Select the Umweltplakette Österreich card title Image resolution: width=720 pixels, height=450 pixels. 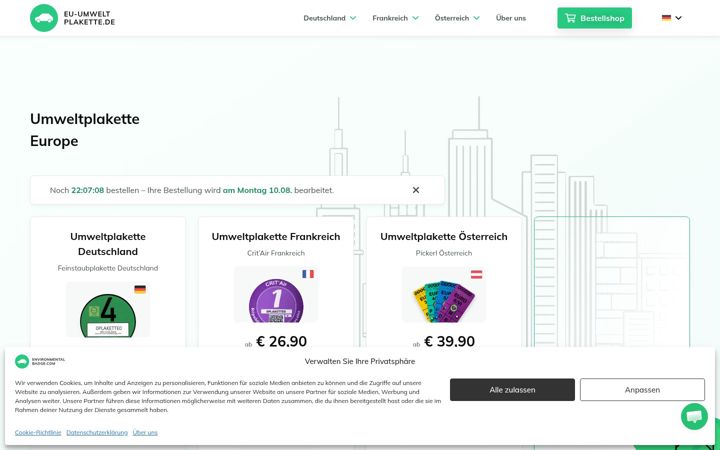tap(444, 236)
